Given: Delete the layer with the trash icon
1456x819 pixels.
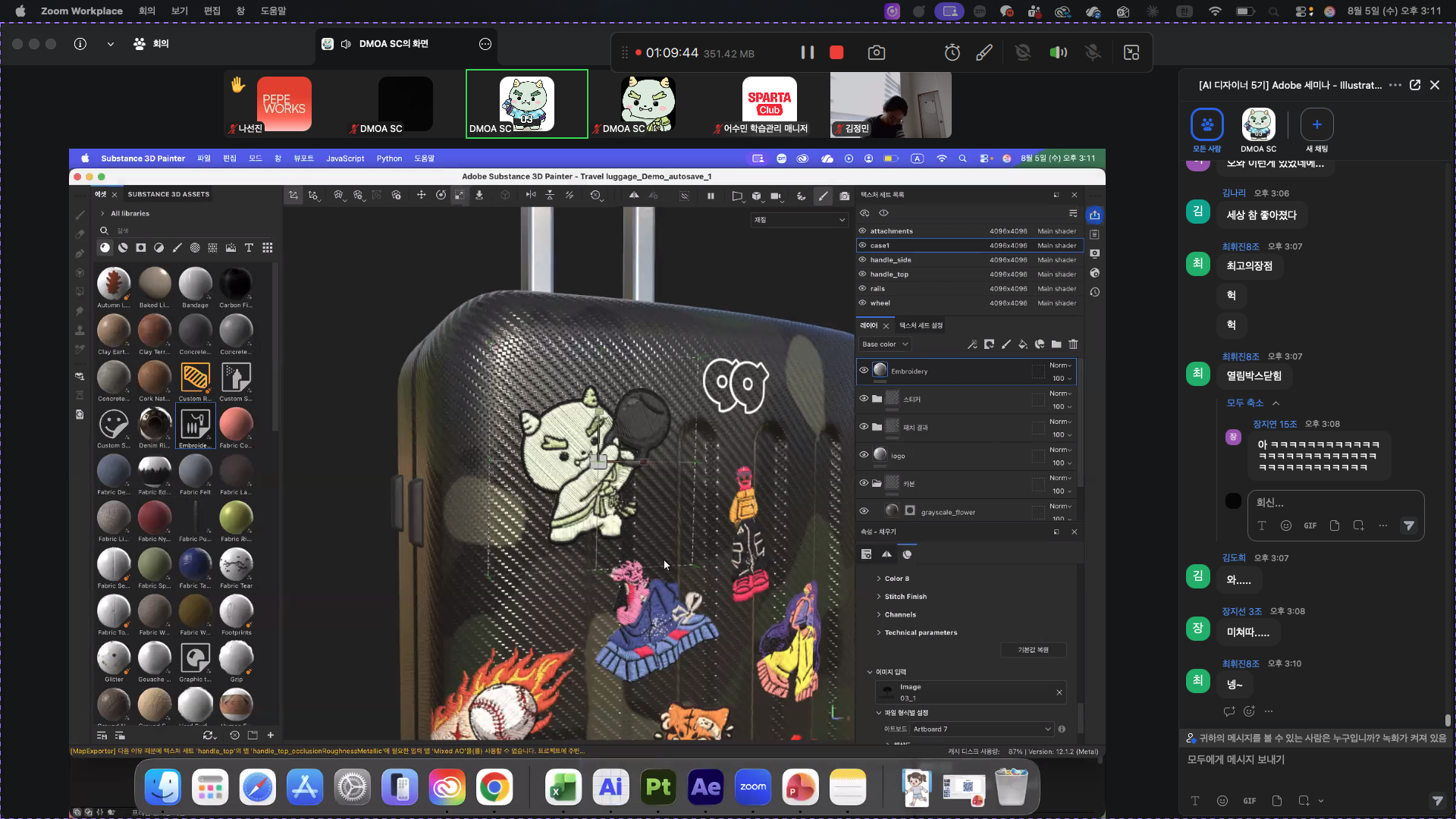Looking at the screenshot, I should click(1073, 344).
